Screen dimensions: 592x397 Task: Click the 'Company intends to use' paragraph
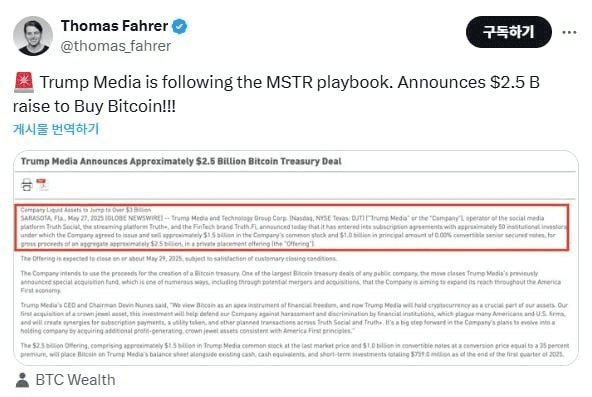coord(291,282)
